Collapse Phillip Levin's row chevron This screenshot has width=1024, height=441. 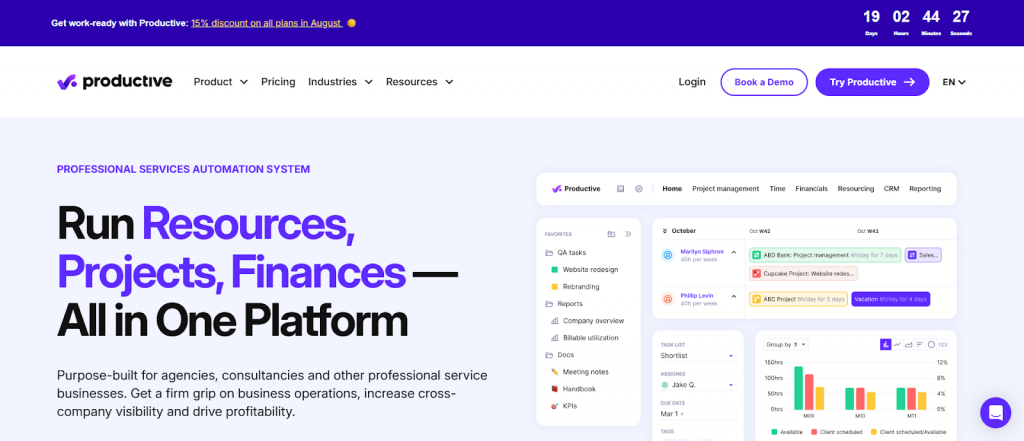click(x=733, y=296)
